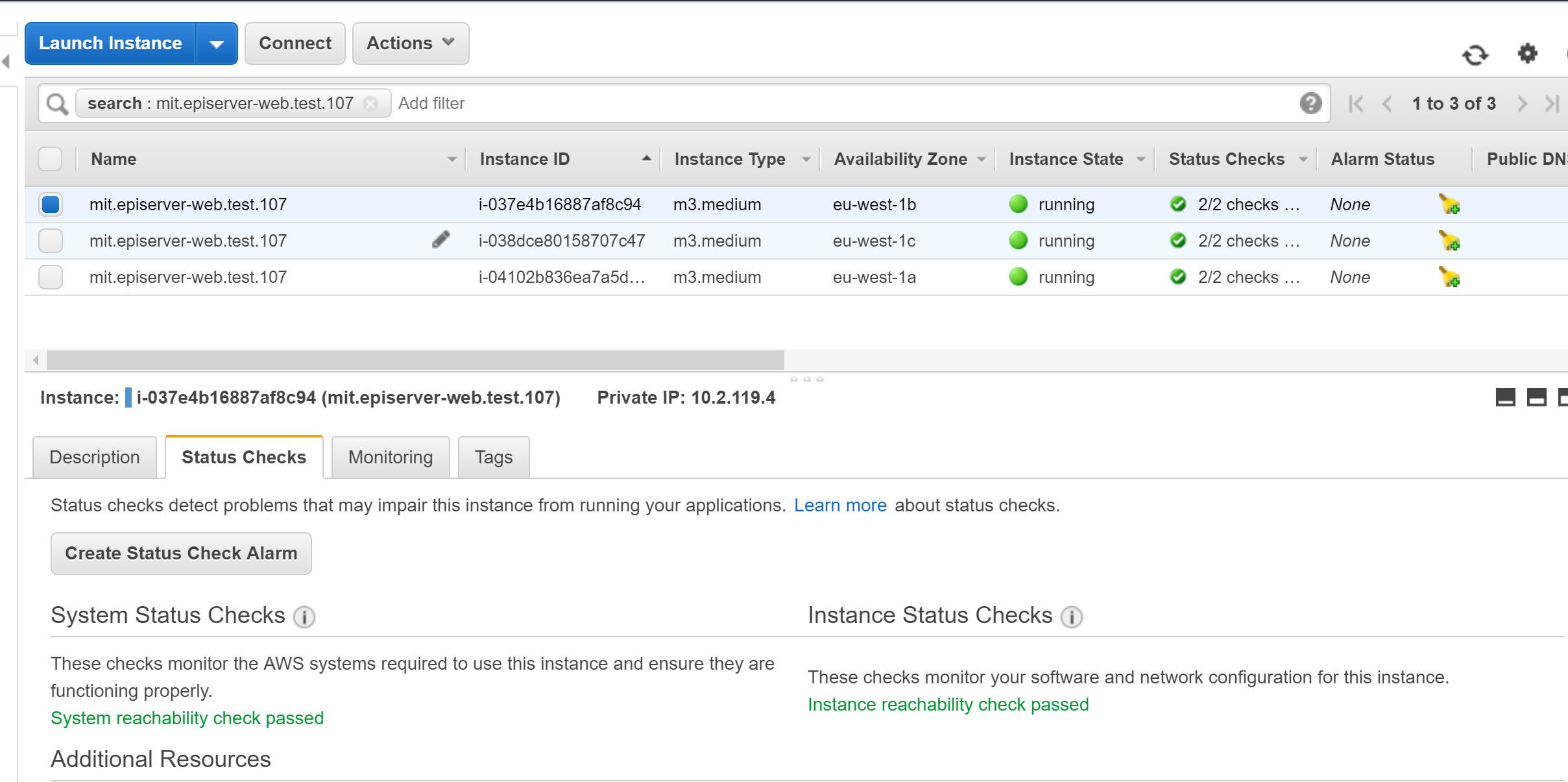The width and height of the screenshot is (1568, 782).
Task: Click pencil edit icon on second instance name
Action: pos(440,240)
